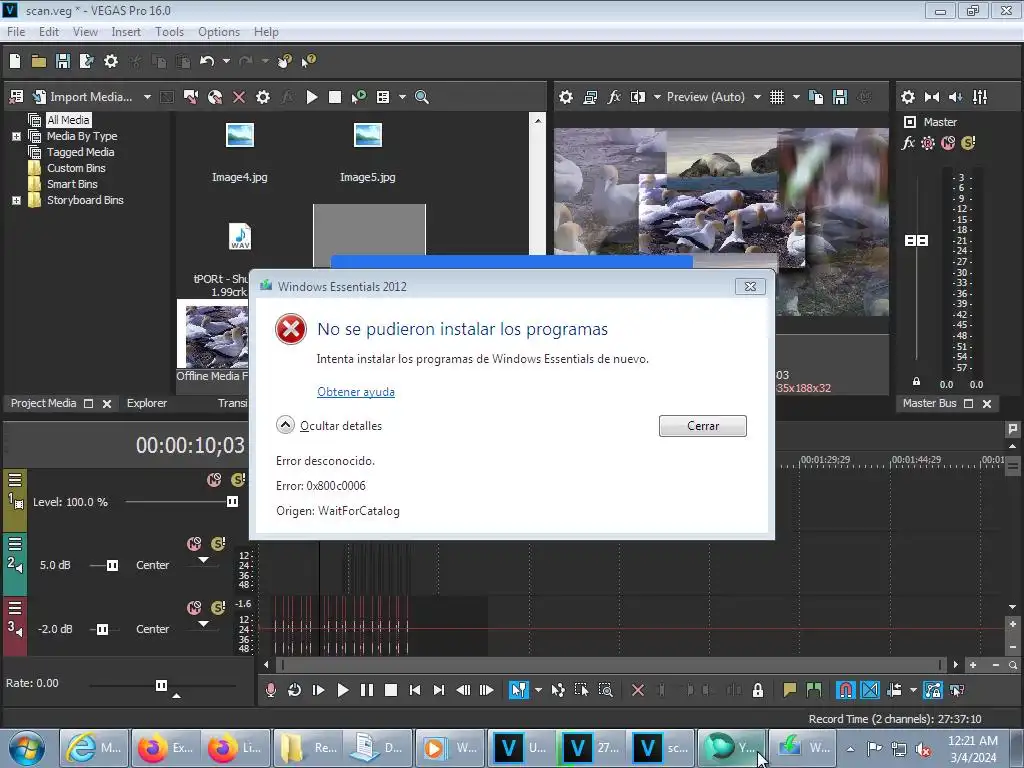Click Import Media button

pyautogui.click(x=83, y=97)
